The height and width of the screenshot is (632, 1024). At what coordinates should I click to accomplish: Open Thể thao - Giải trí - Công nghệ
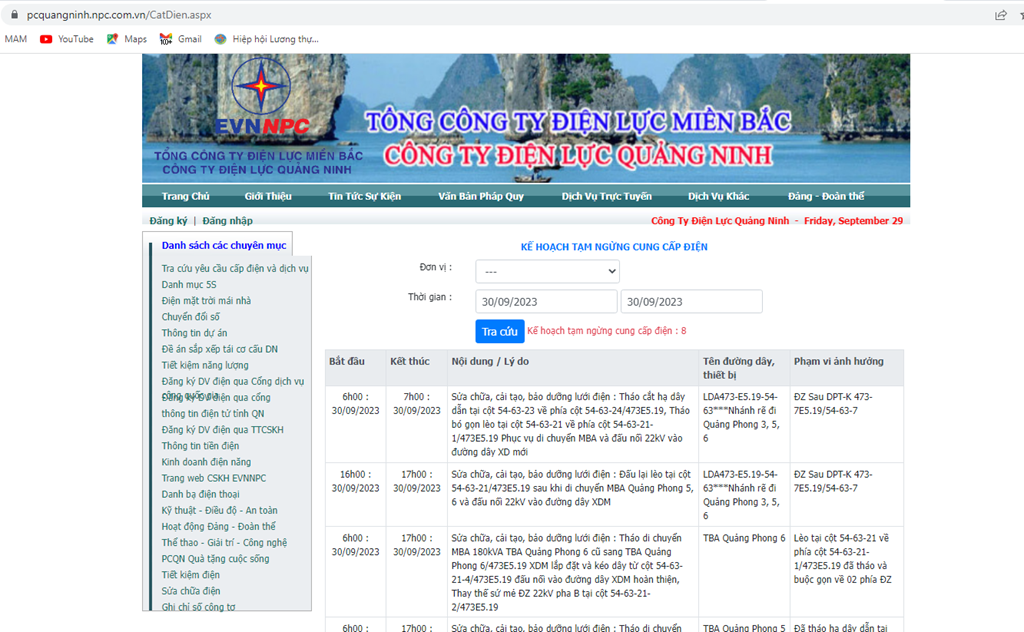click(224, 543)
